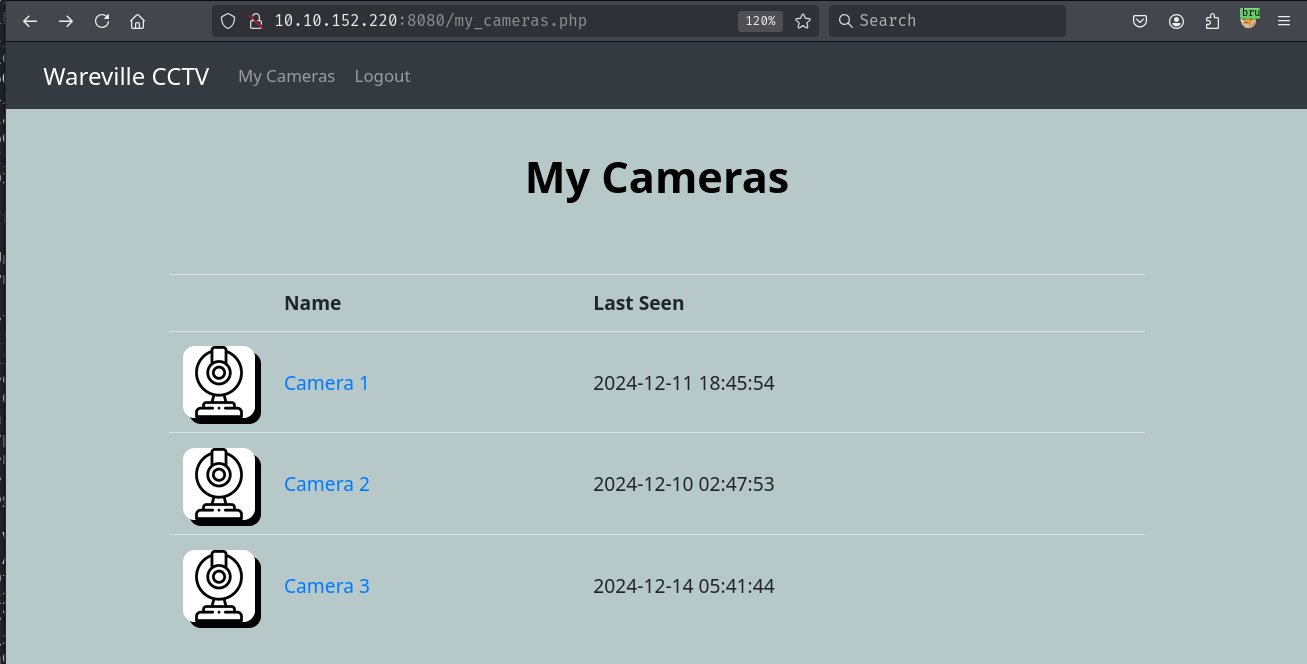Open the Firefox hamburger menu
1307x664 pixels.
click(1284, 21)
